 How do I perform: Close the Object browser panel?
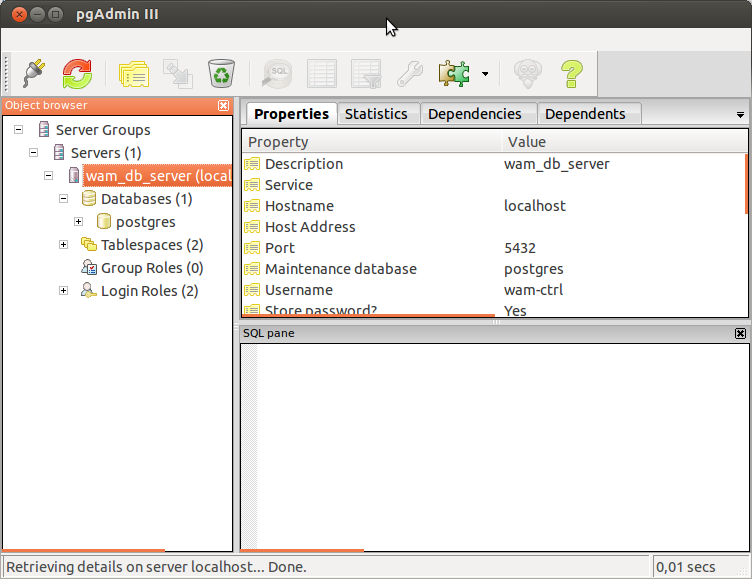(224, 106)
